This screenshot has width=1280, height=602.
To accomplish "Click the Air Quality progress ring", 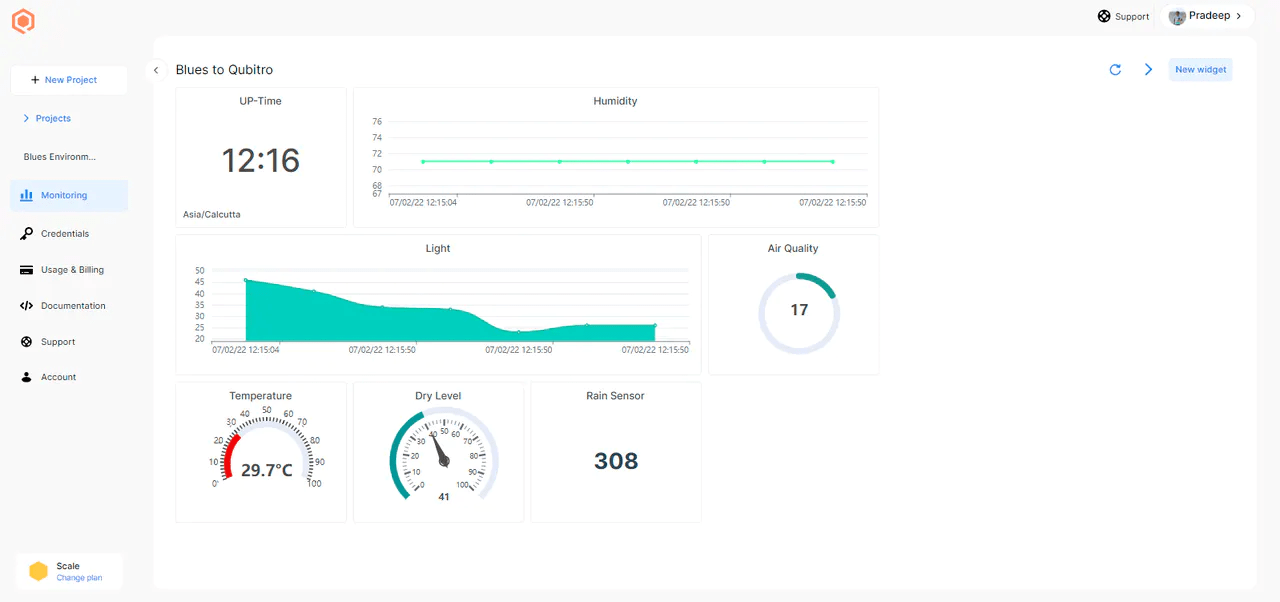I will 798,310.
